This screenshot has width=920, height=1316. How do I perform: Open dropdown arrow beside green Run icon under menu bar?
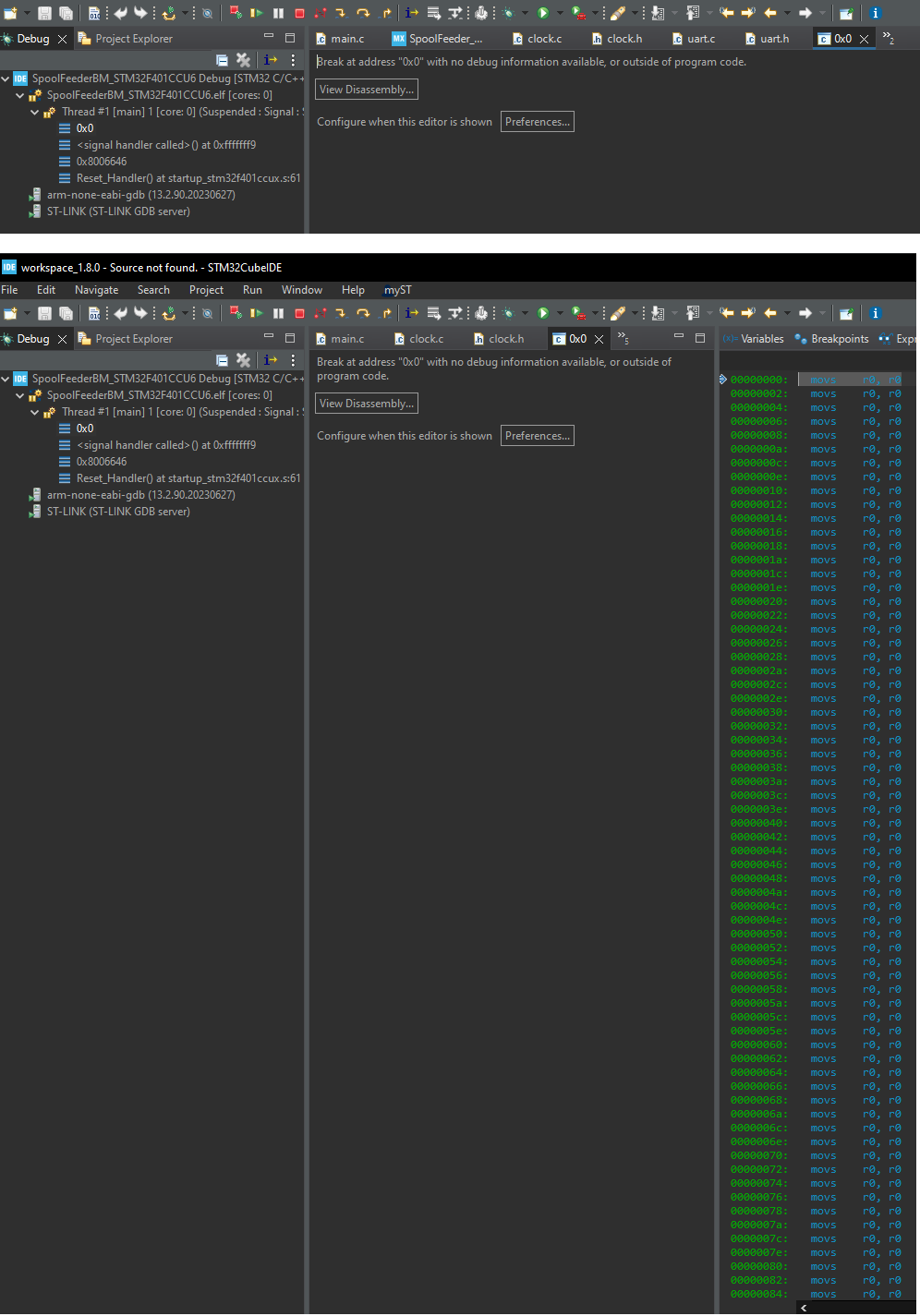coord(558,314)
